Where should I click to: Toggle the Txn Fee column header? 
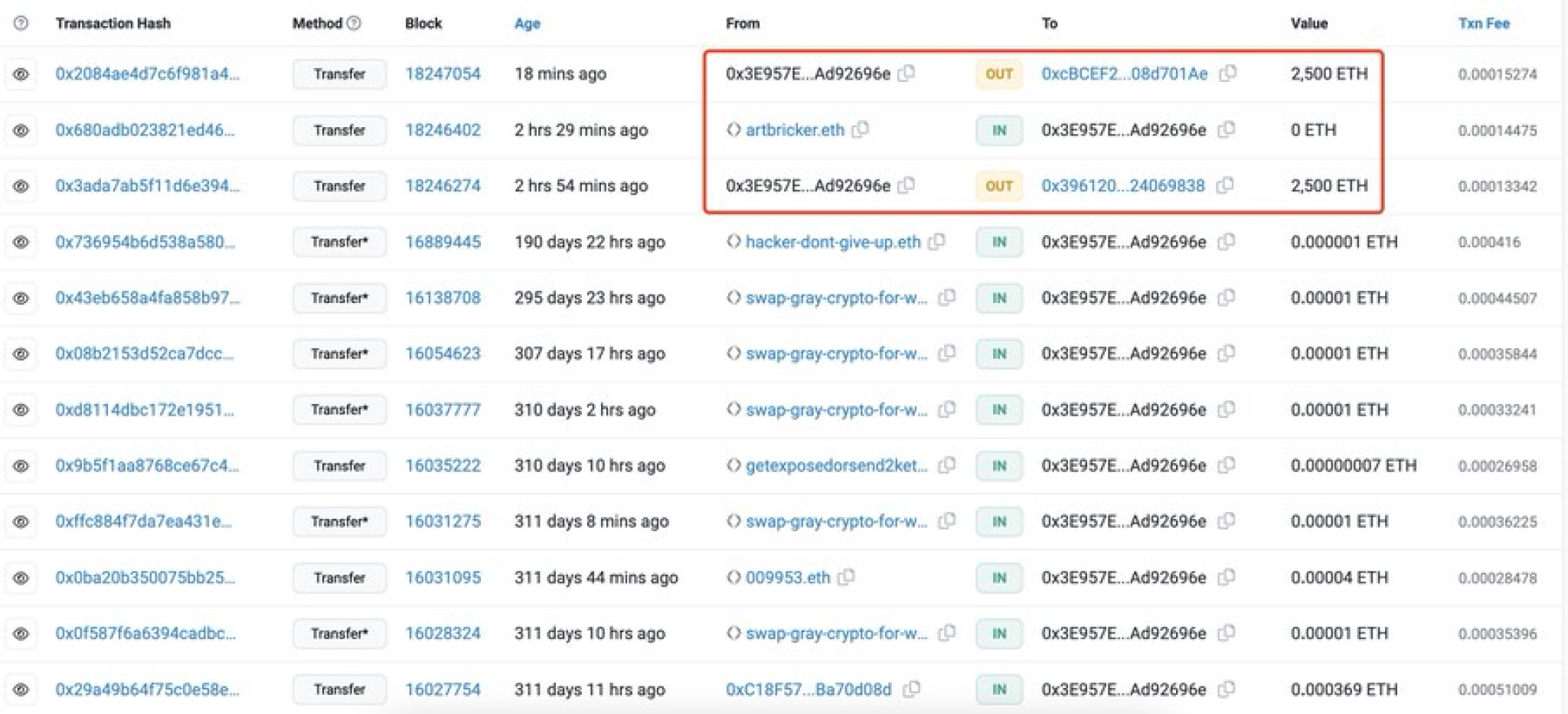(1483, 23)
